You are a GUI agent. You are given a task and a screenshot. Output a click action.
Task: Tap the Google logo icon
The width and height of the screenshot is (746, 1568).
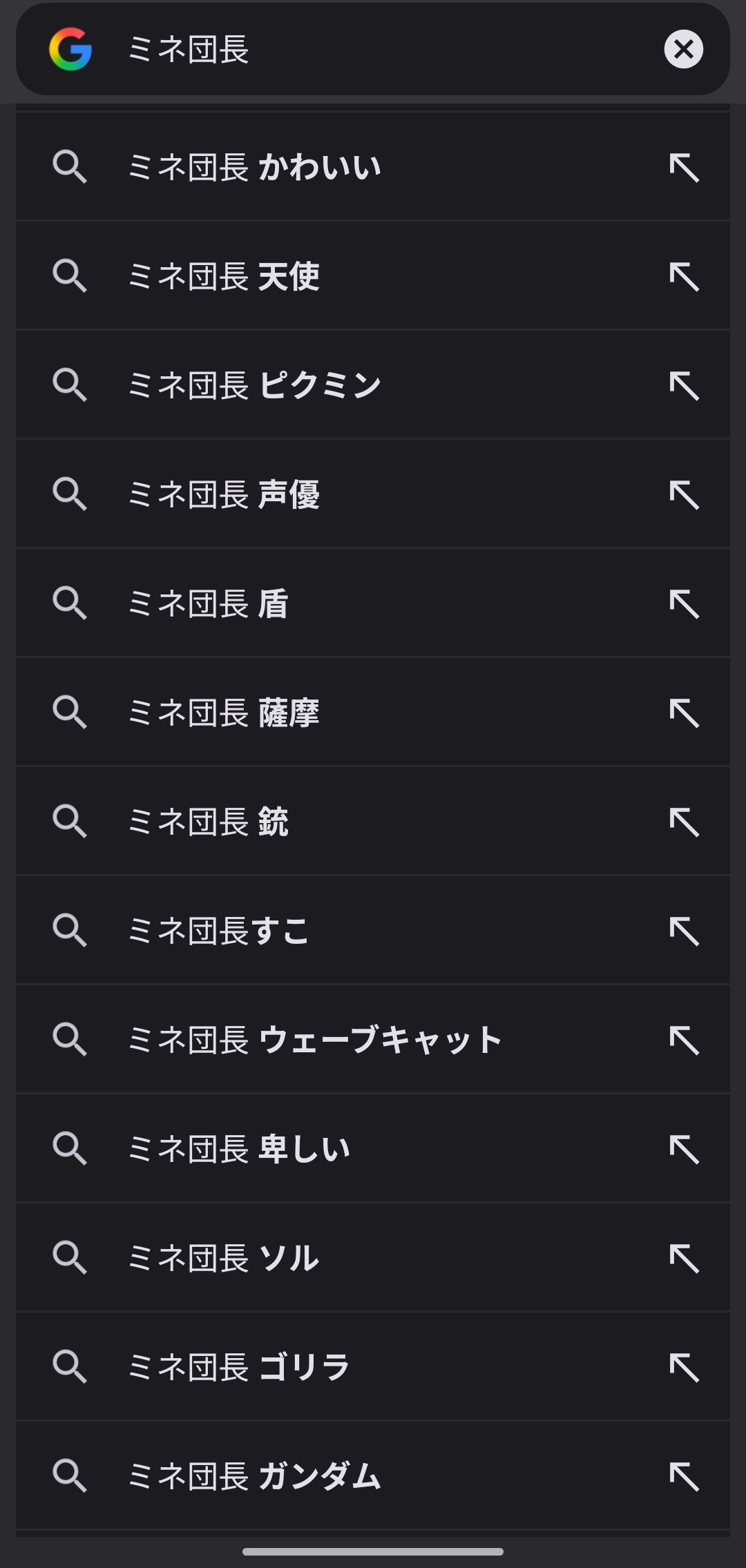coord(70,49)
